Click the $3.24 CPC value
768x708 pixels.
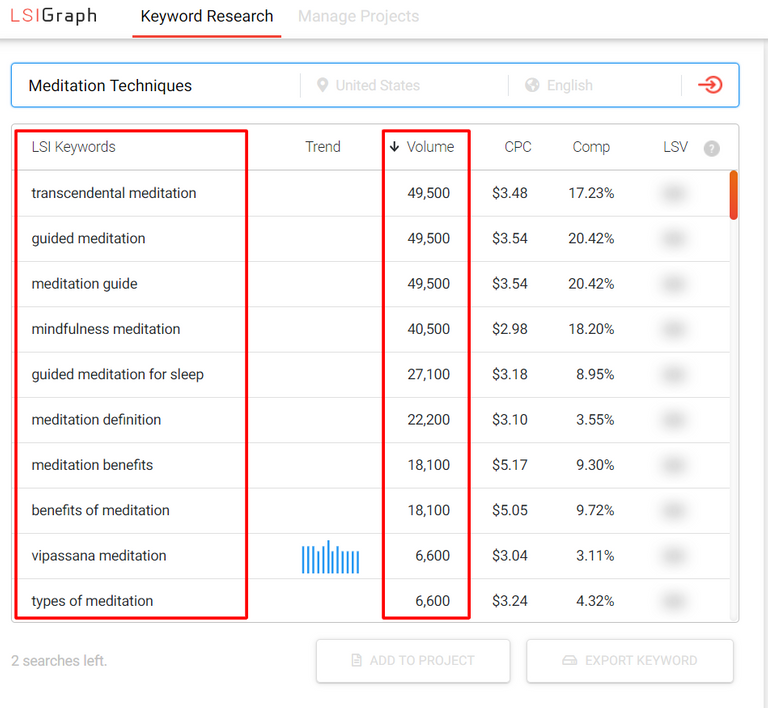[x=510, y=601]
